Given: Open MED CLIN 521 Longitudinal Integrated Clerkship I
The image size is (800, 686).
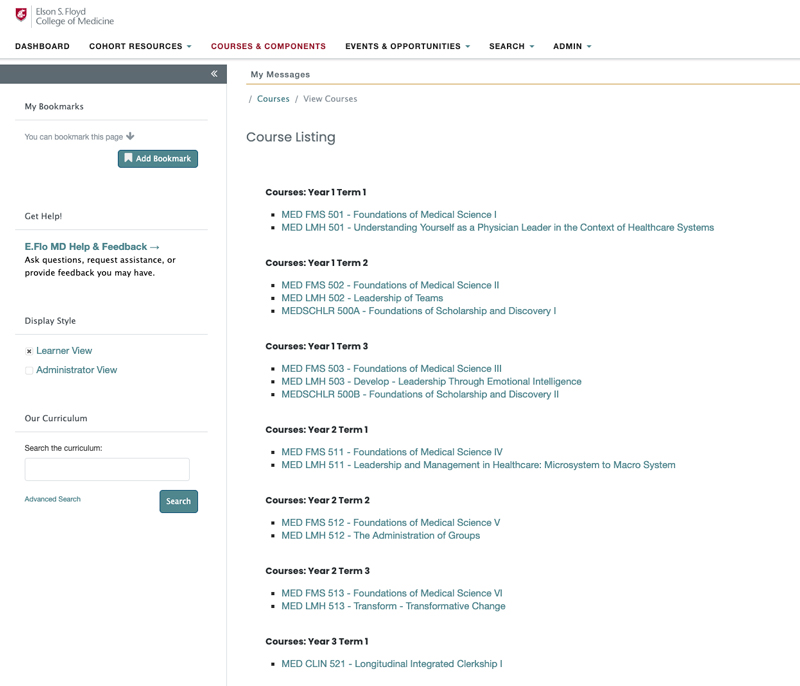Looking at the screenshot, I should (392, 664).
